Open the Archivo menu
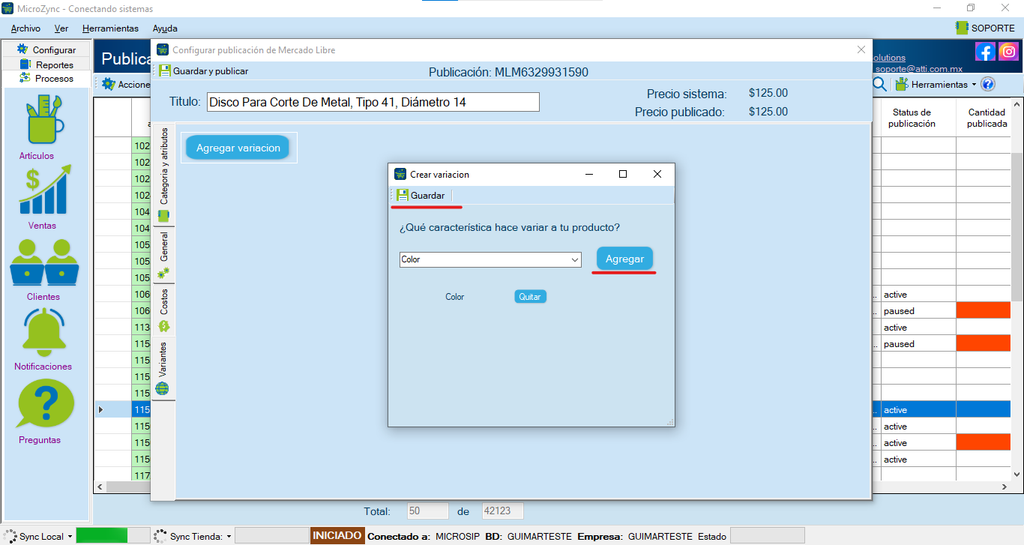The height and width of the screenshot is (545, 1024). pyautogui.click(x=25, y=28)
